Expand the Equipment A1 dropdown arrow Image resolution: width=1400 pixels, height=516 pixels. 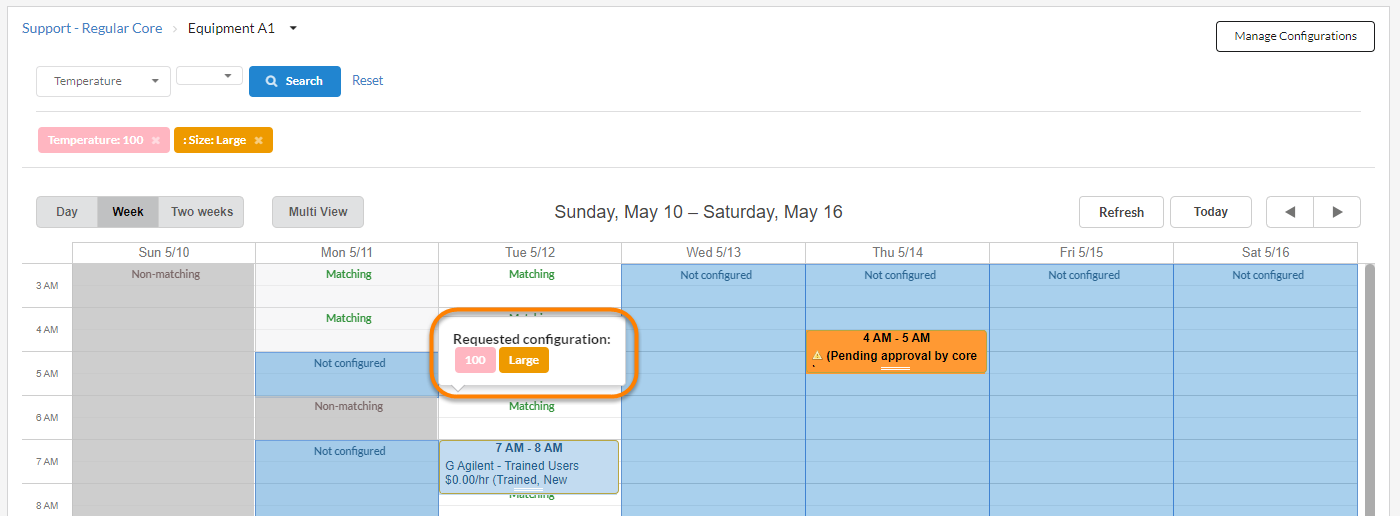click(293, 29)
